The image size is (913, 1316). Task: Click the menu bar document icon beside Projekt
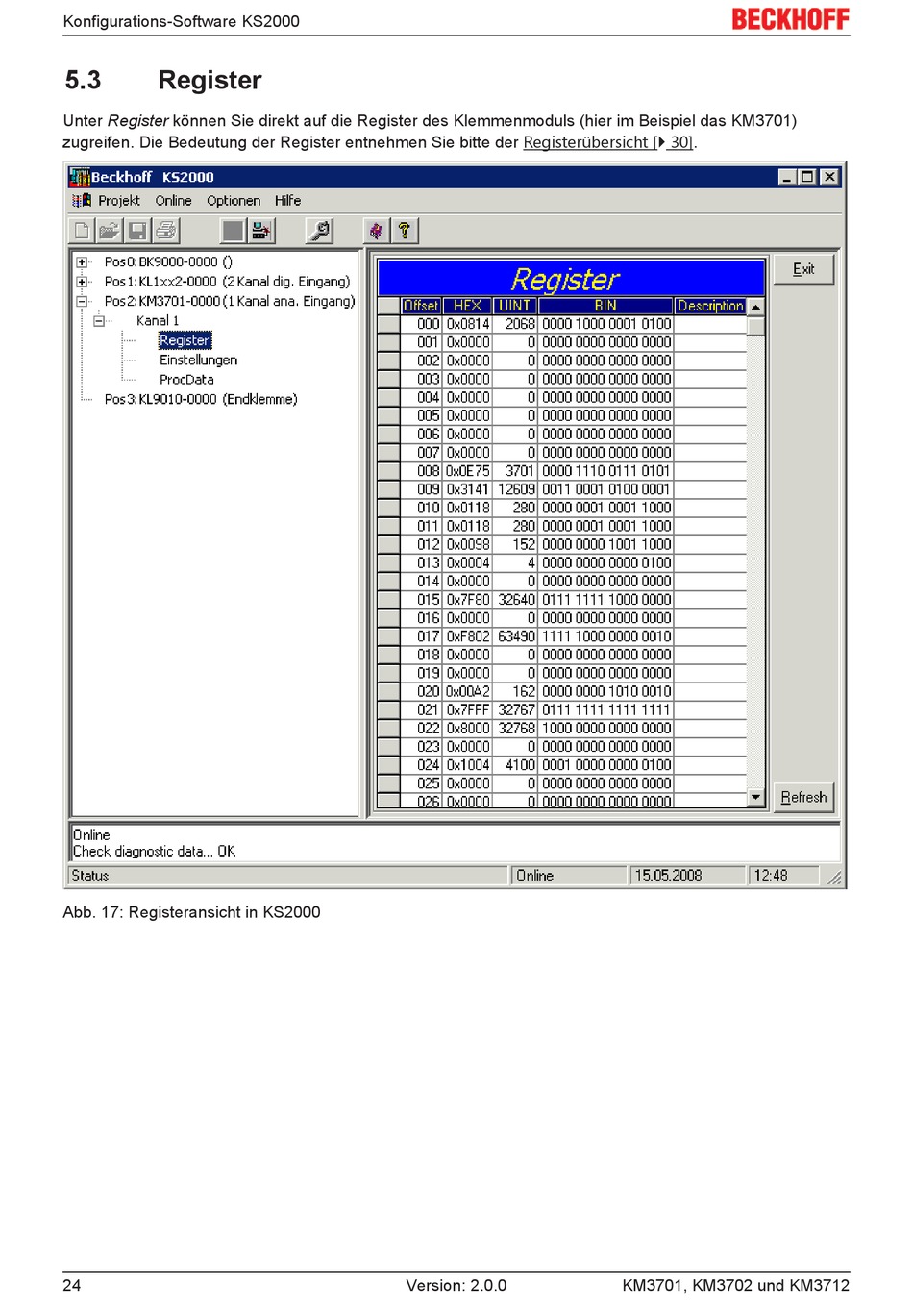point(82,201)
